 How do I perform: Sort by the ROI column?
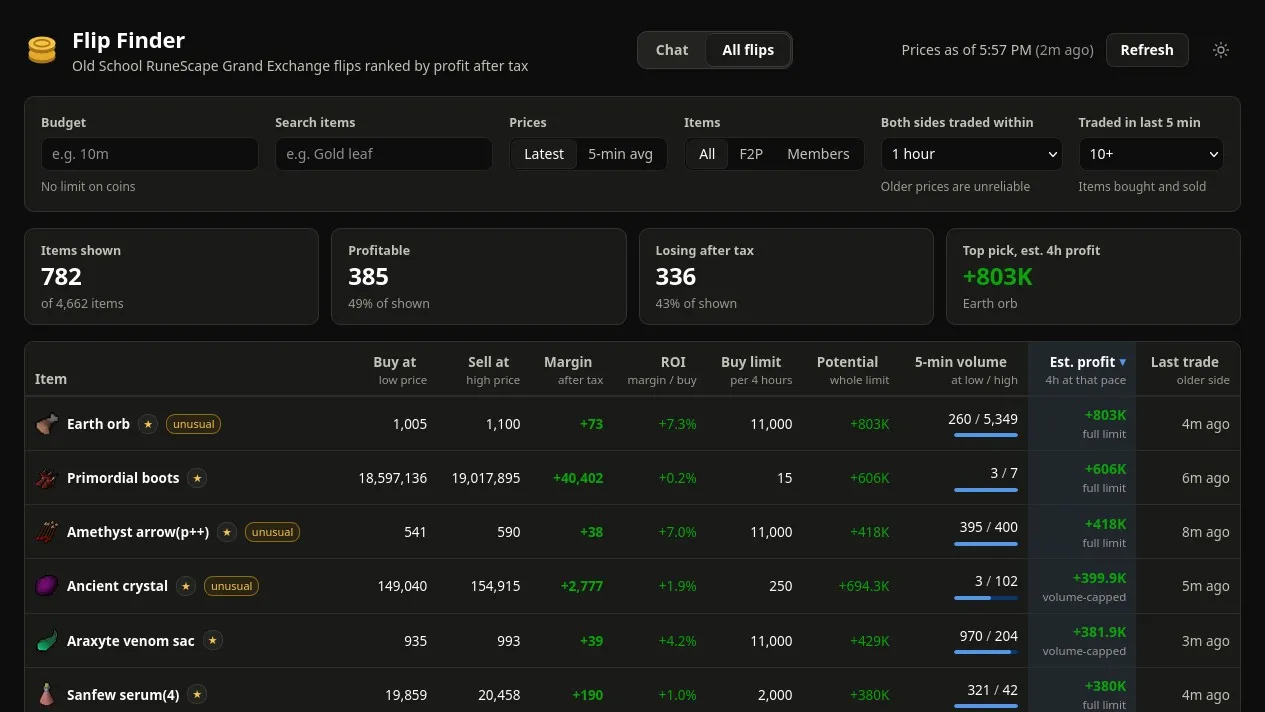click(x=662, y=370)
